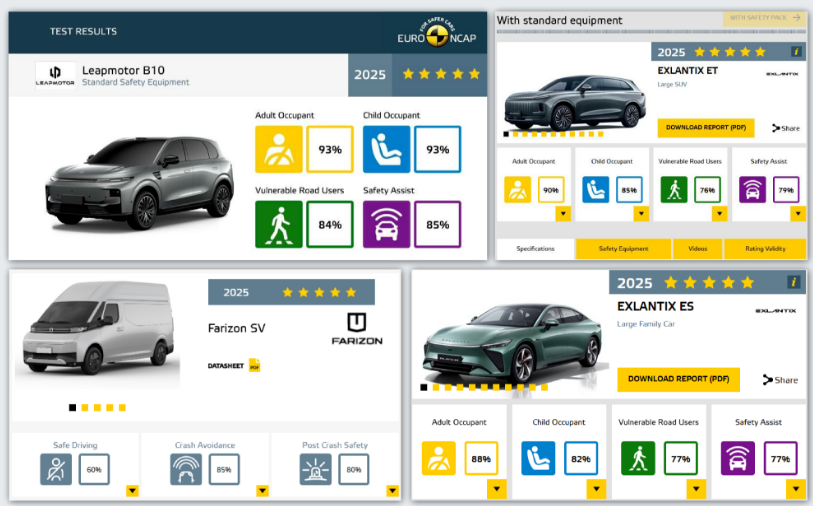Click EXLANTIX ES Safety Assist icon
The height and width of the screenshot is (506, 813).
[x=738, y=458]
